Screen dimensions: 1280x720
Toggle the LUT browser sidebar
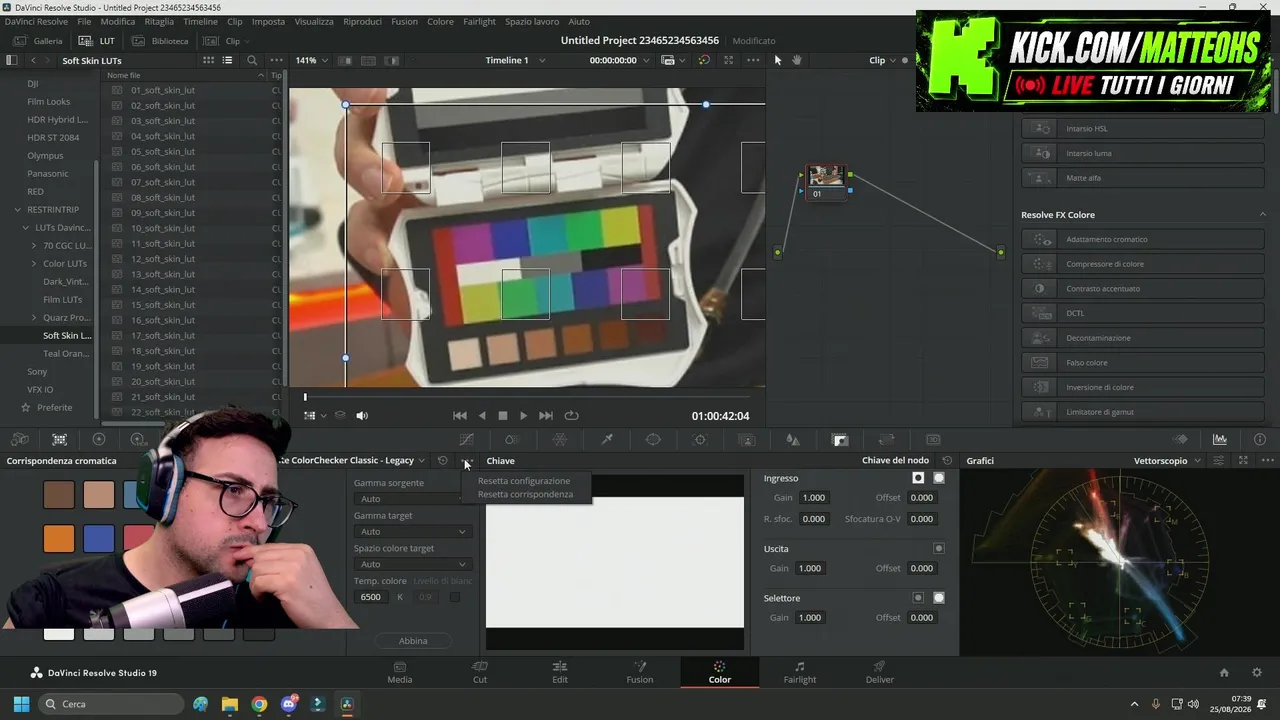click(12, 60)
